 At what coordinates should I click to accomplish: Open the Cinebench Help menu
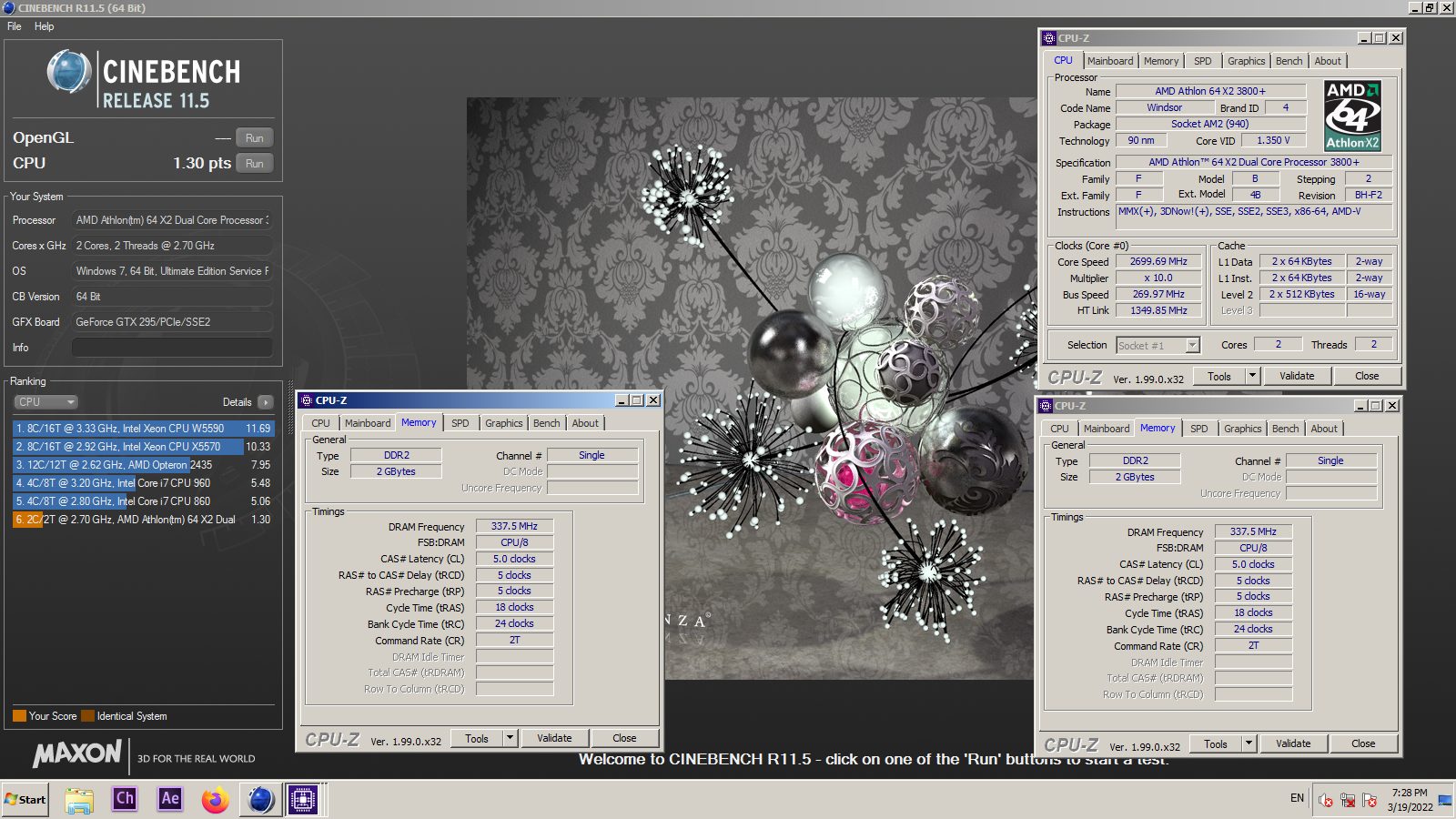[45, 26]
